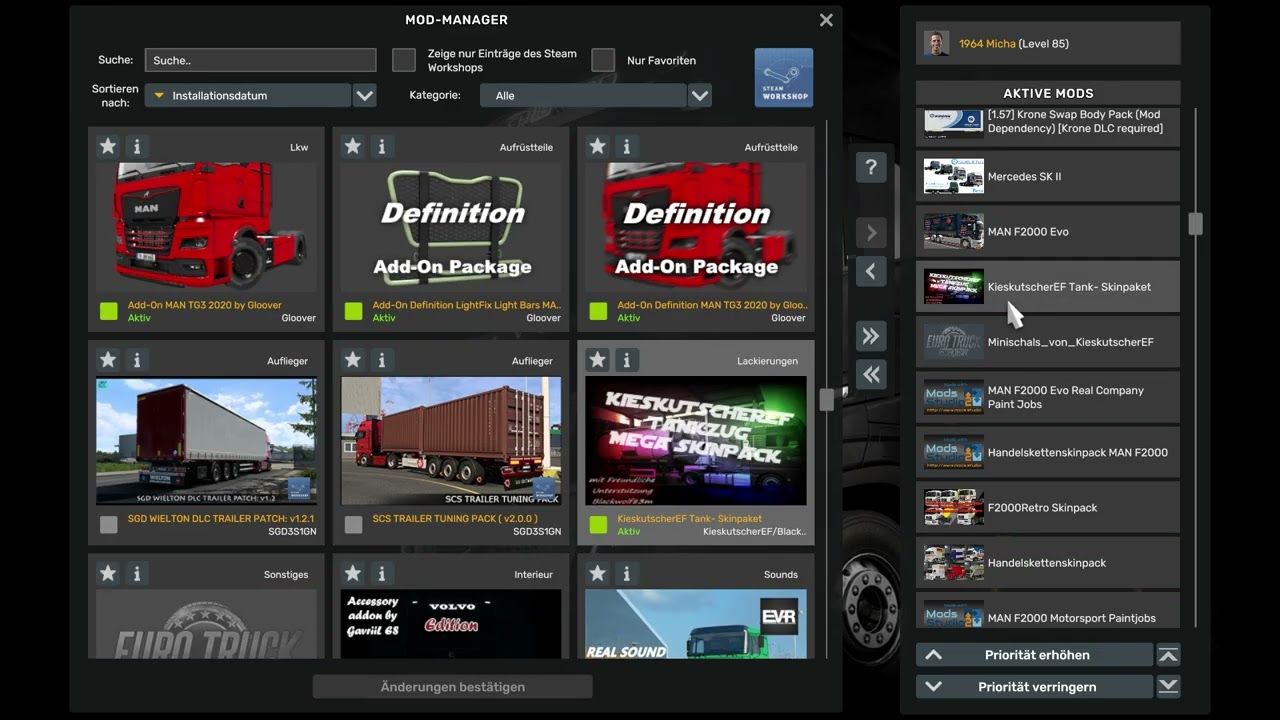Open info for the Interieur mod
This screenshot has height=720, width=1280.
pos(382,574)
